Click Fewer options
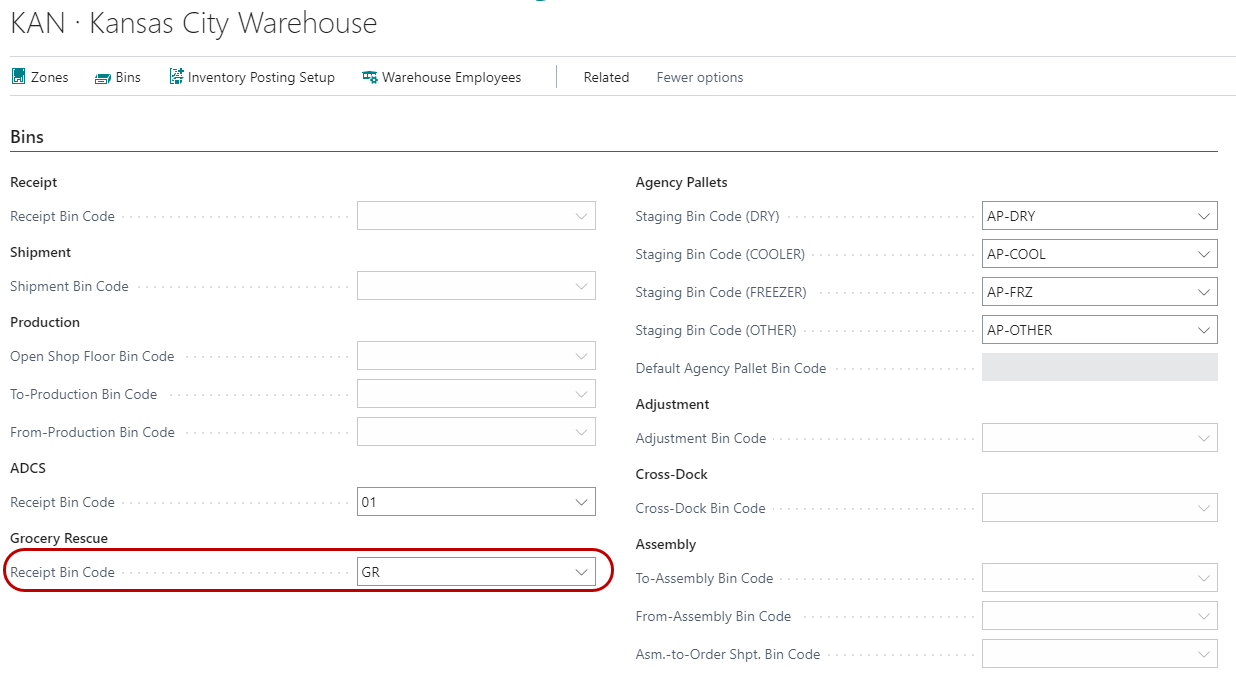The image size is (1236, 676). 699,77
